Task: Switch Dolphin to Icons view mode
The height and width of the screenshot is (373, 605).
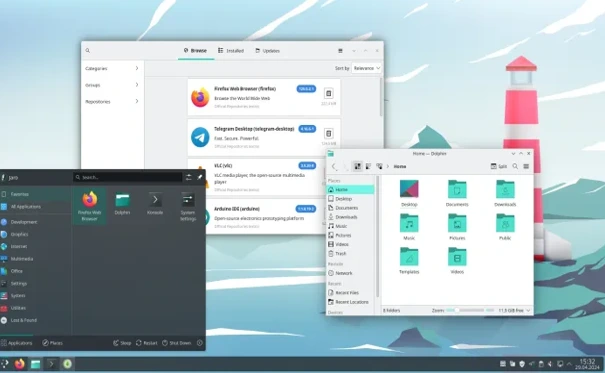Action: click(x=358, y=166)
